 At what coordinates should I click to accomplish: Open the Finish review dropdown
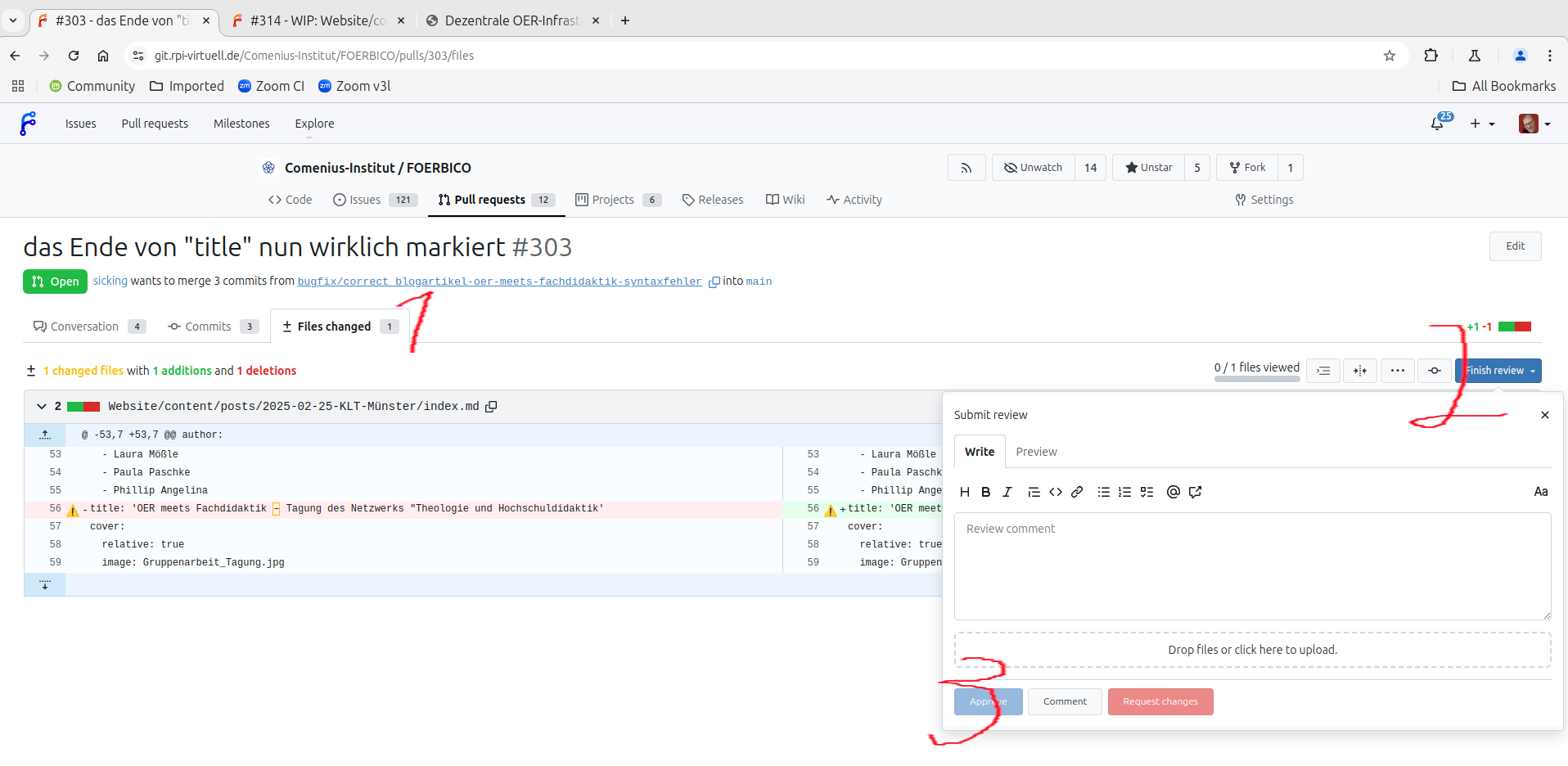1498,371
